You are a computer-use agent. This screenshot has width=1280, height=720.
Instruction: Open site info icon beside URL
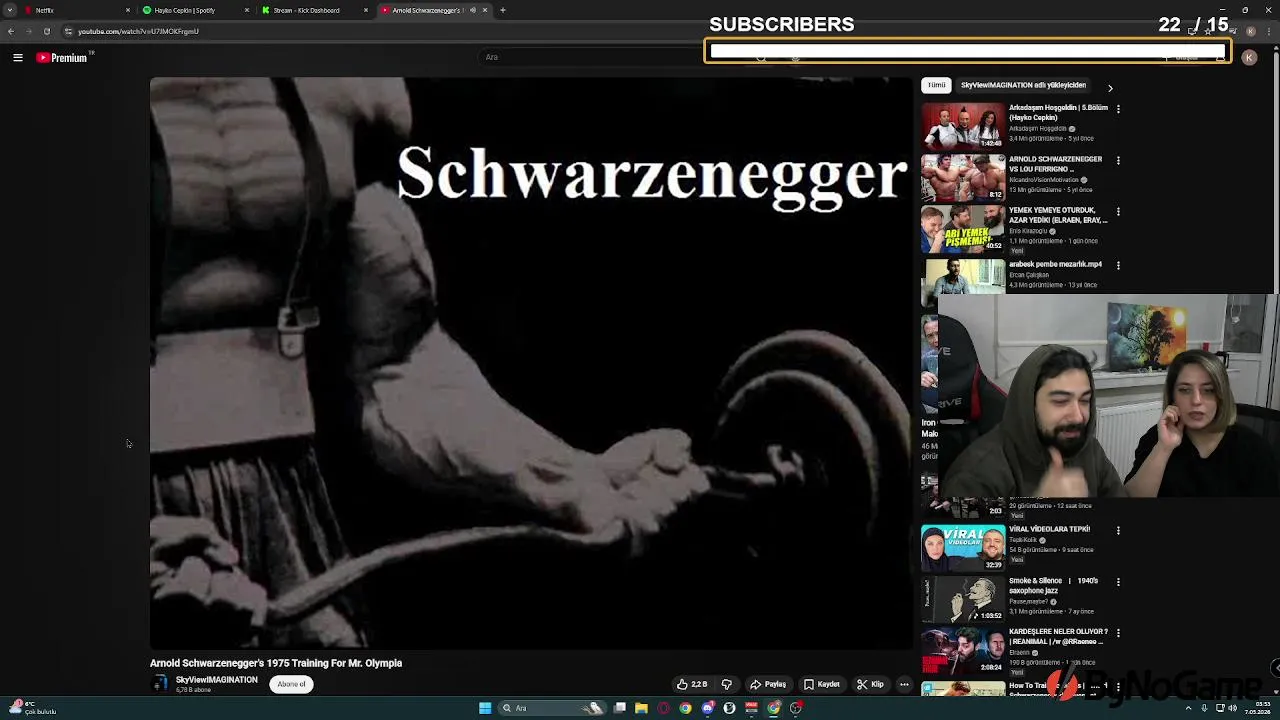[68, 31]
